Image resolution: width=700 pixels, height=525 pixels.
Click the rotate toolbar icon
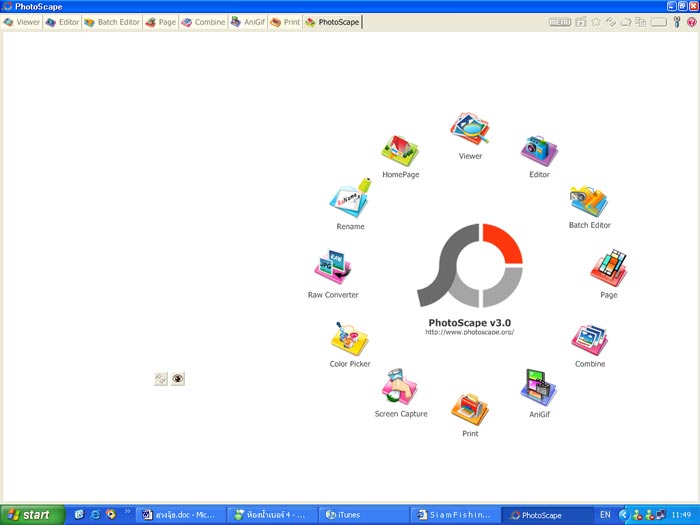click(x=611, y=22)
